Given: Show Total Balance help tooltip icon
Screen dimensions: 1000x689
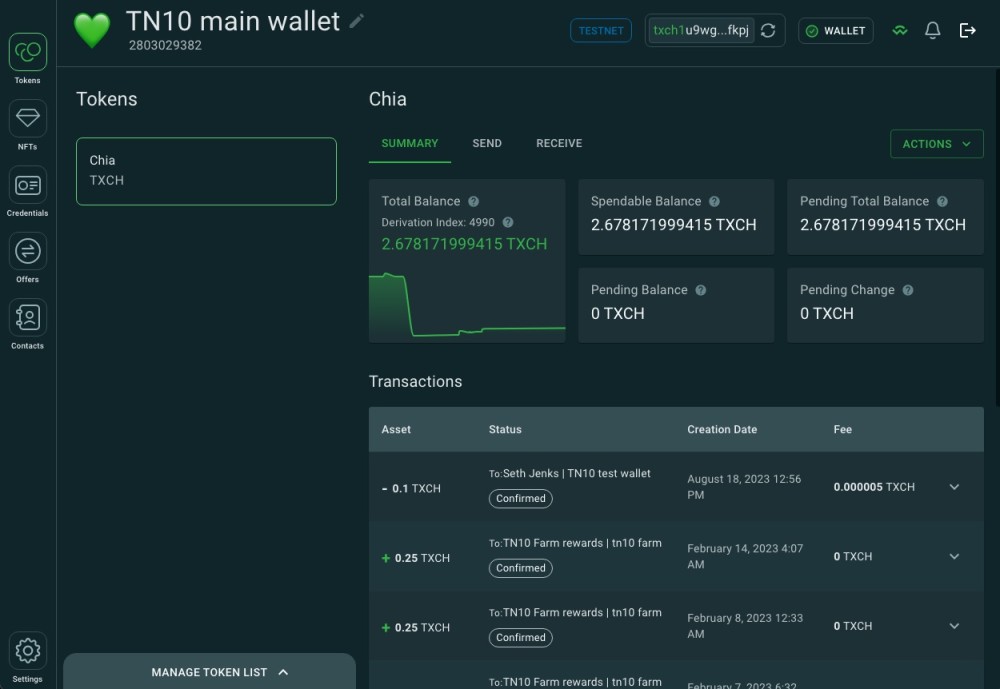Looking at the screenshot, I should [473, 202].
